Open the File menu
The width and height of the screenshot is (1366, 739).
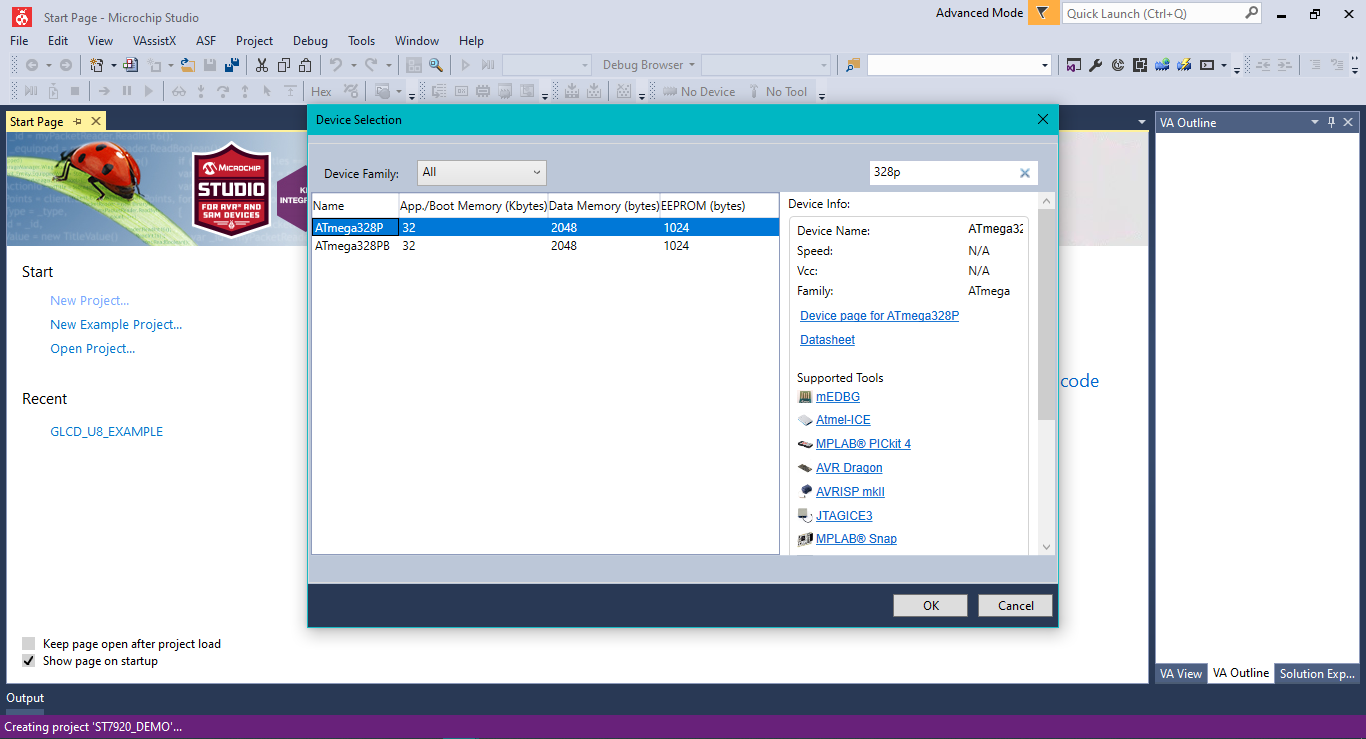coord(19,41)
